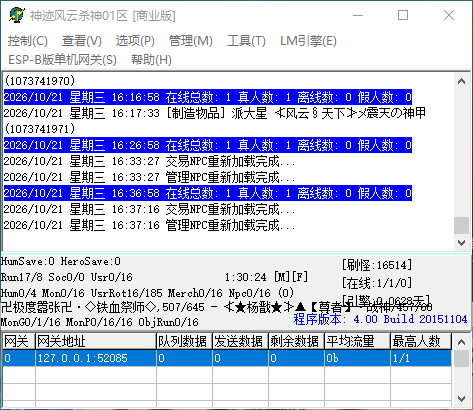
Task: Close the 神迹风云杀神01区 window
Action: point(449,15)
